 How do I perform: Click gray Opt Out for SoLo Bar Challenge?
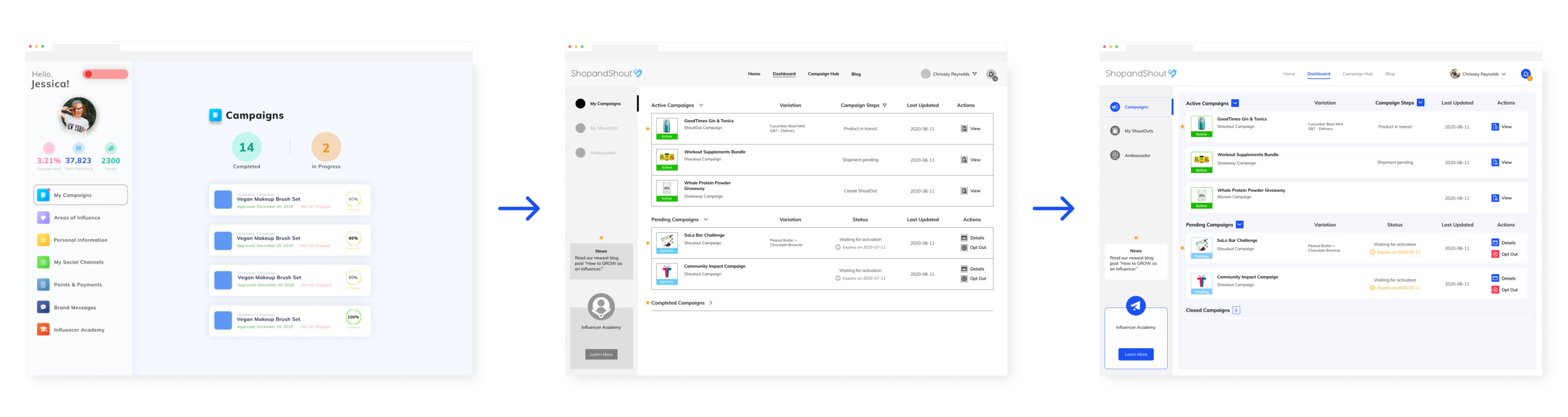tap(973, 248)
